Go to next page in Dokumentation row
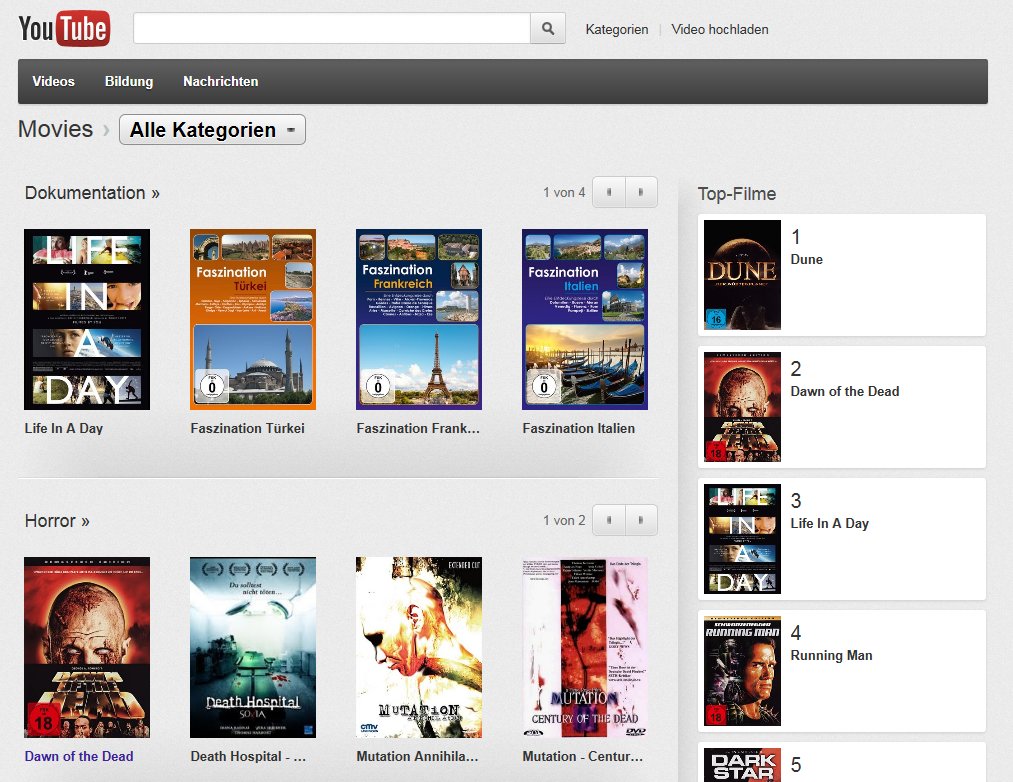Screen dimensions: 1013x782 coord(641,192)
